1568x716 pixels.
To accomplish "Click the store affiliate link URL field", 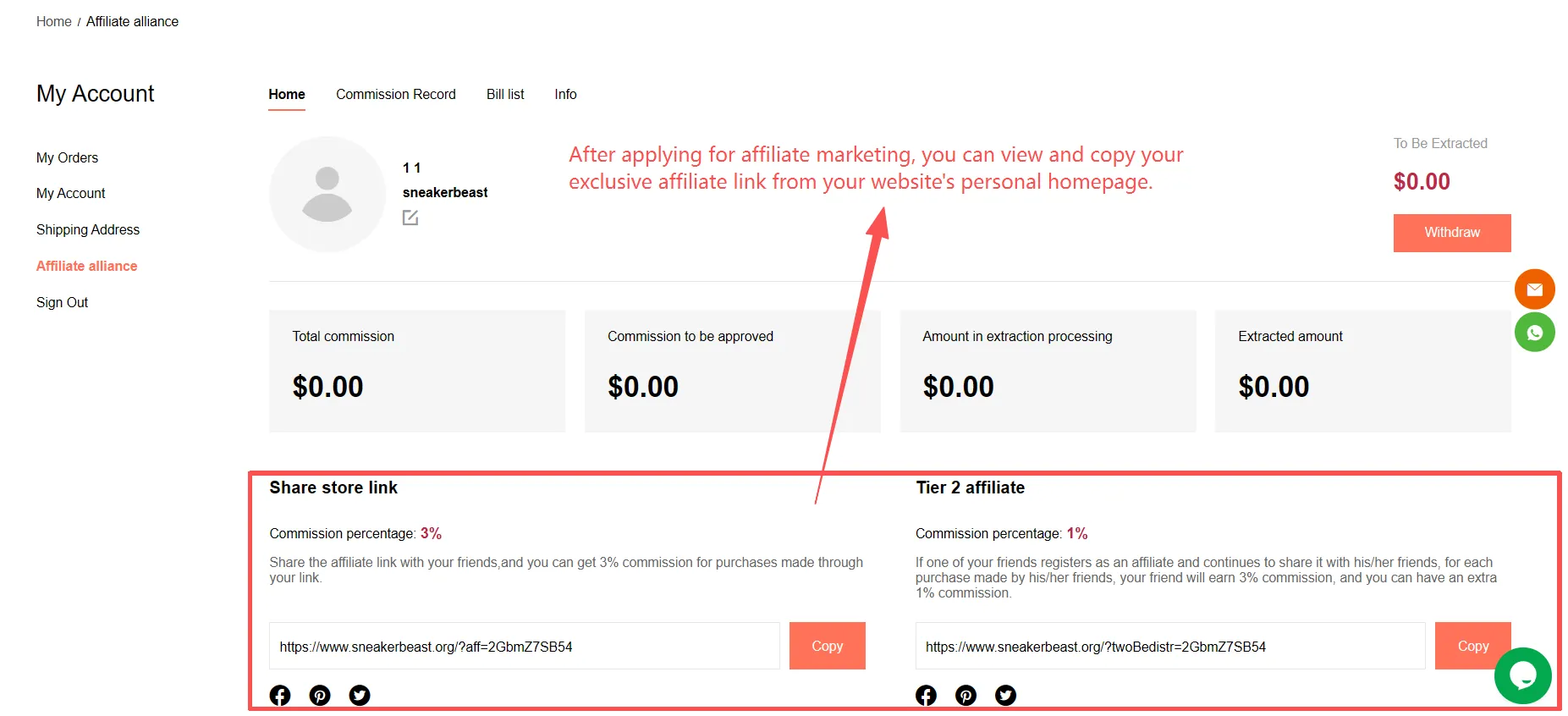I will [x=525, y=646].
